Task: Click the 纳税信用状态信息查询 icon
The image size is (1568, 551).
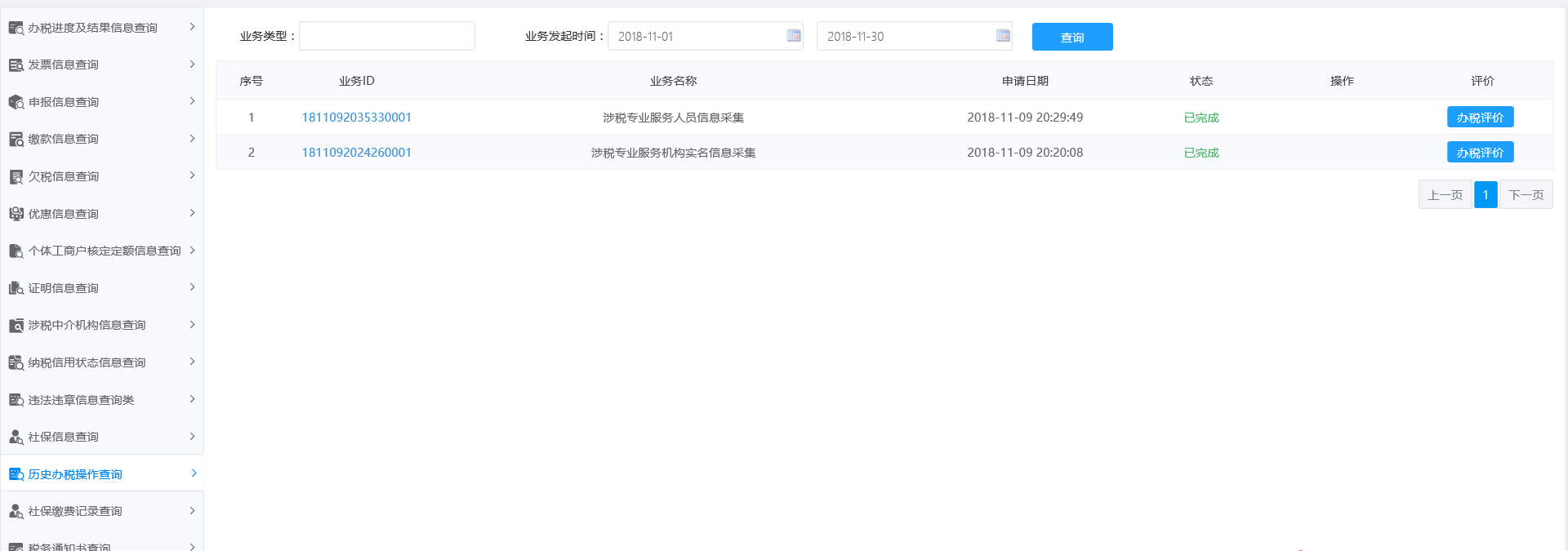Action: [16, 362]
